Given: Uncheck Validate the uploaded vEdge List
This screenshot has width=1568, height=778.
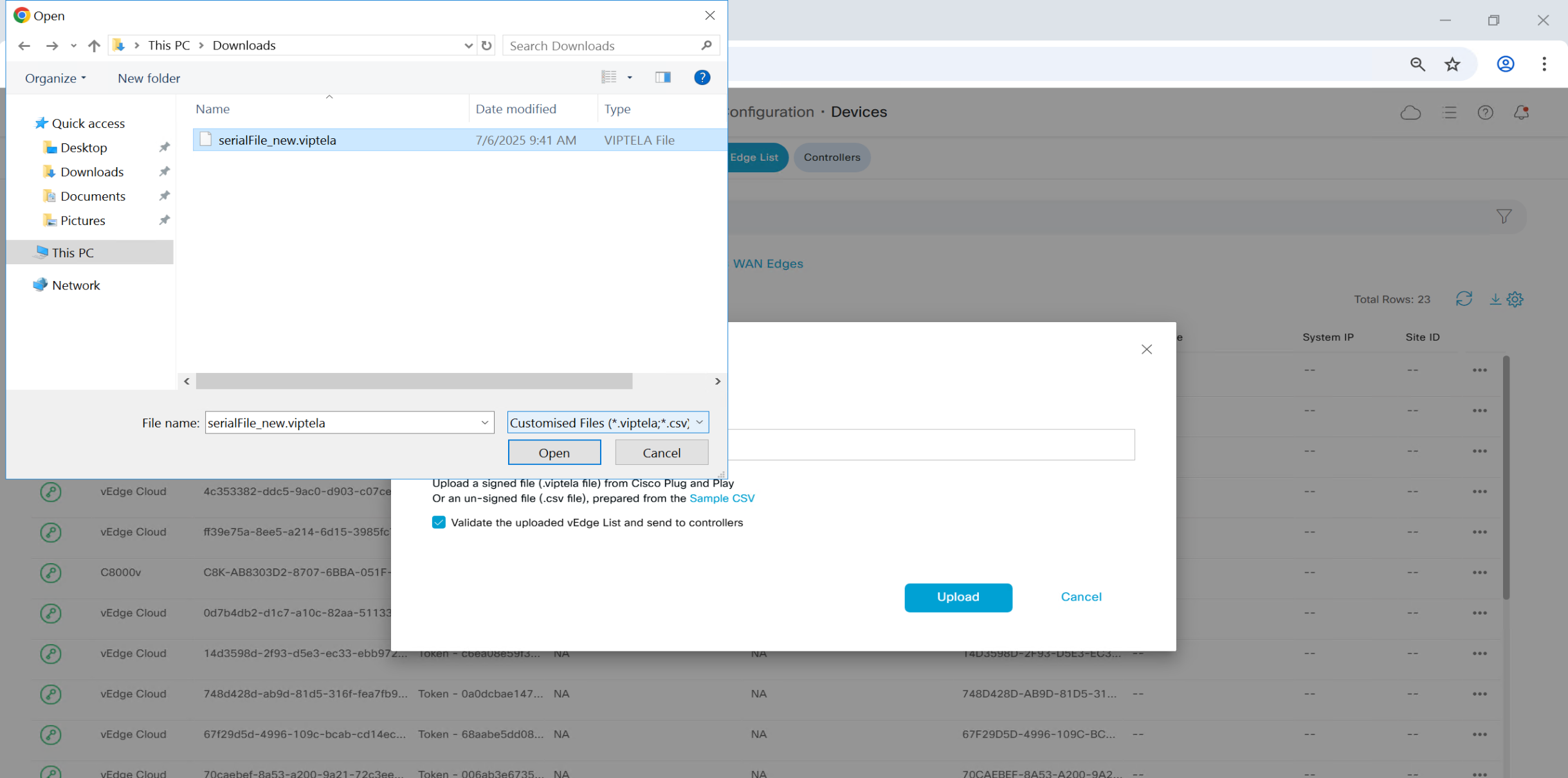Looking at the screenshot, I should [439, 523].
